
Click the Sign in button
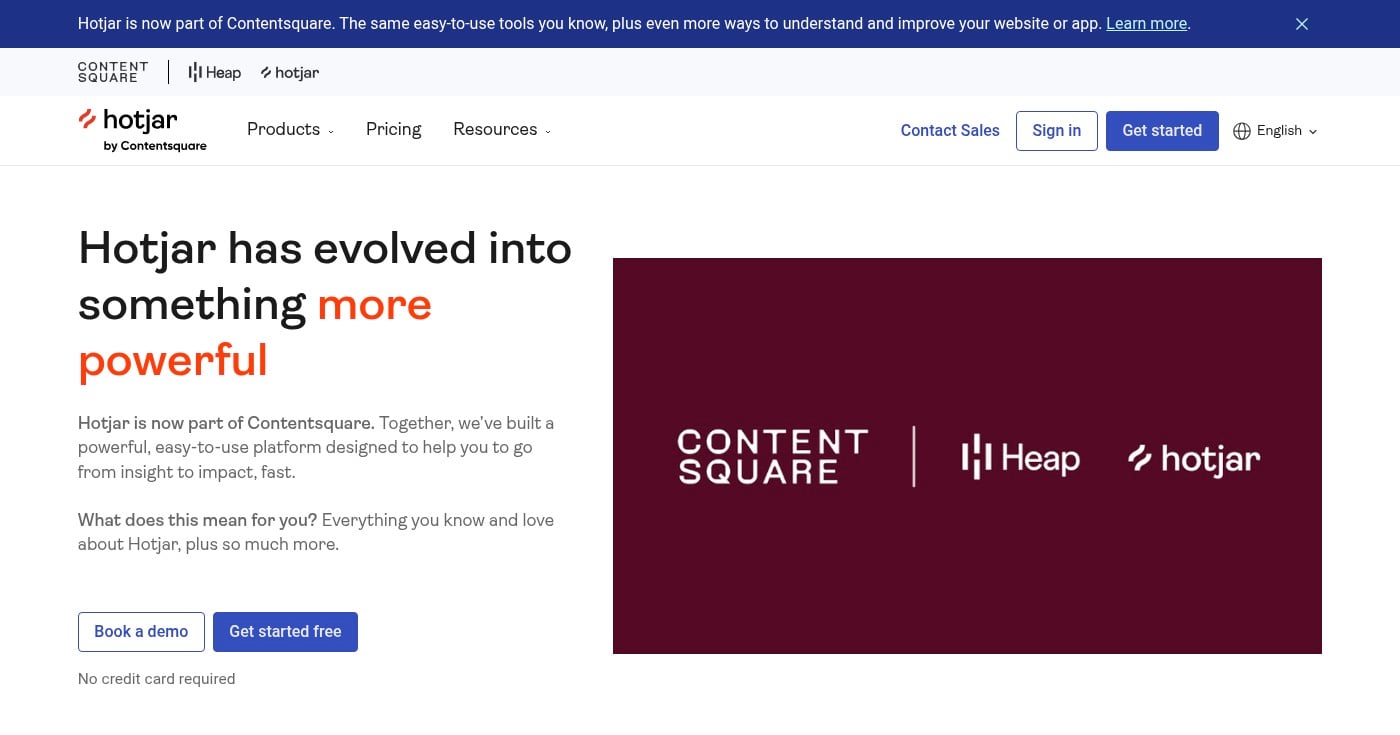coord(1056,130)
